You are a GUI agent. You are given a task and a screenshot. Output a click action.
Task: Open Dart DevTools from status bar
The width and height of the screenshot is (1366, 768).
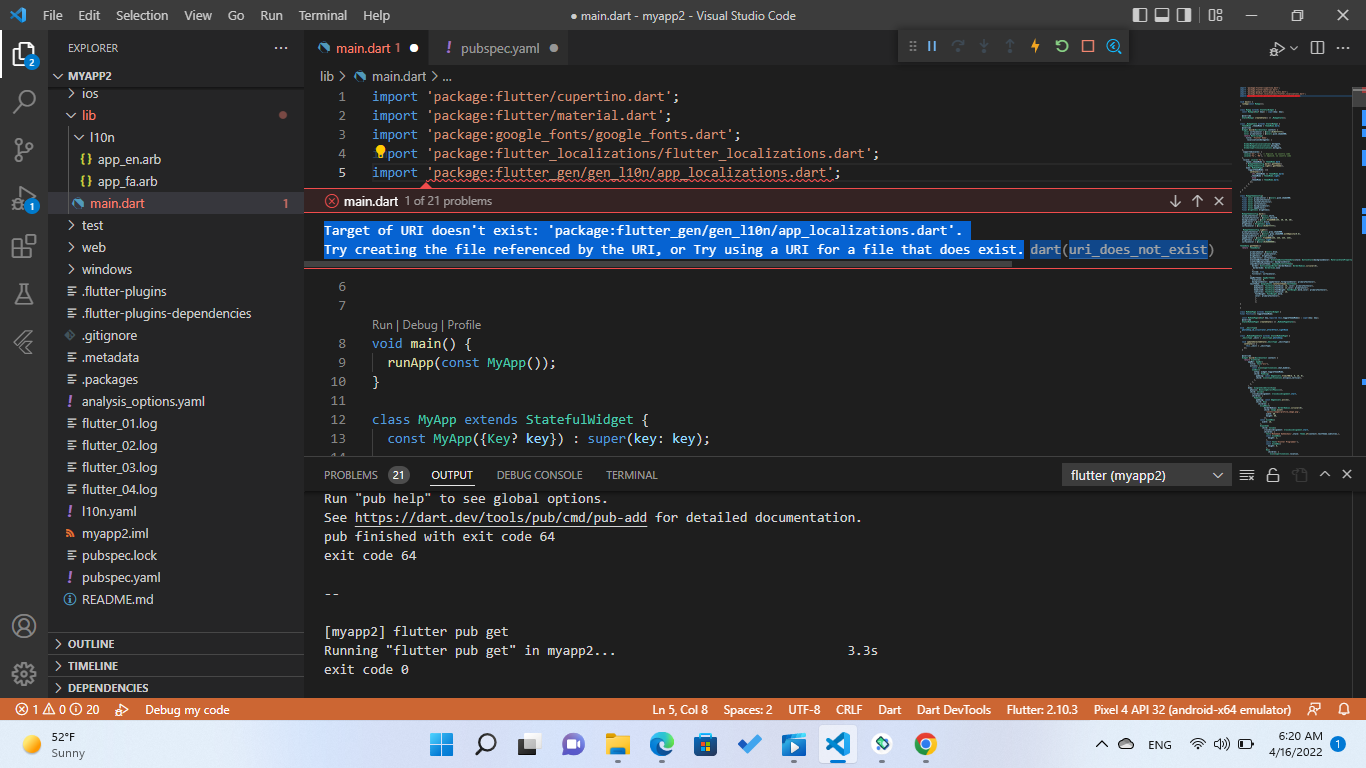tap(953, 710)
